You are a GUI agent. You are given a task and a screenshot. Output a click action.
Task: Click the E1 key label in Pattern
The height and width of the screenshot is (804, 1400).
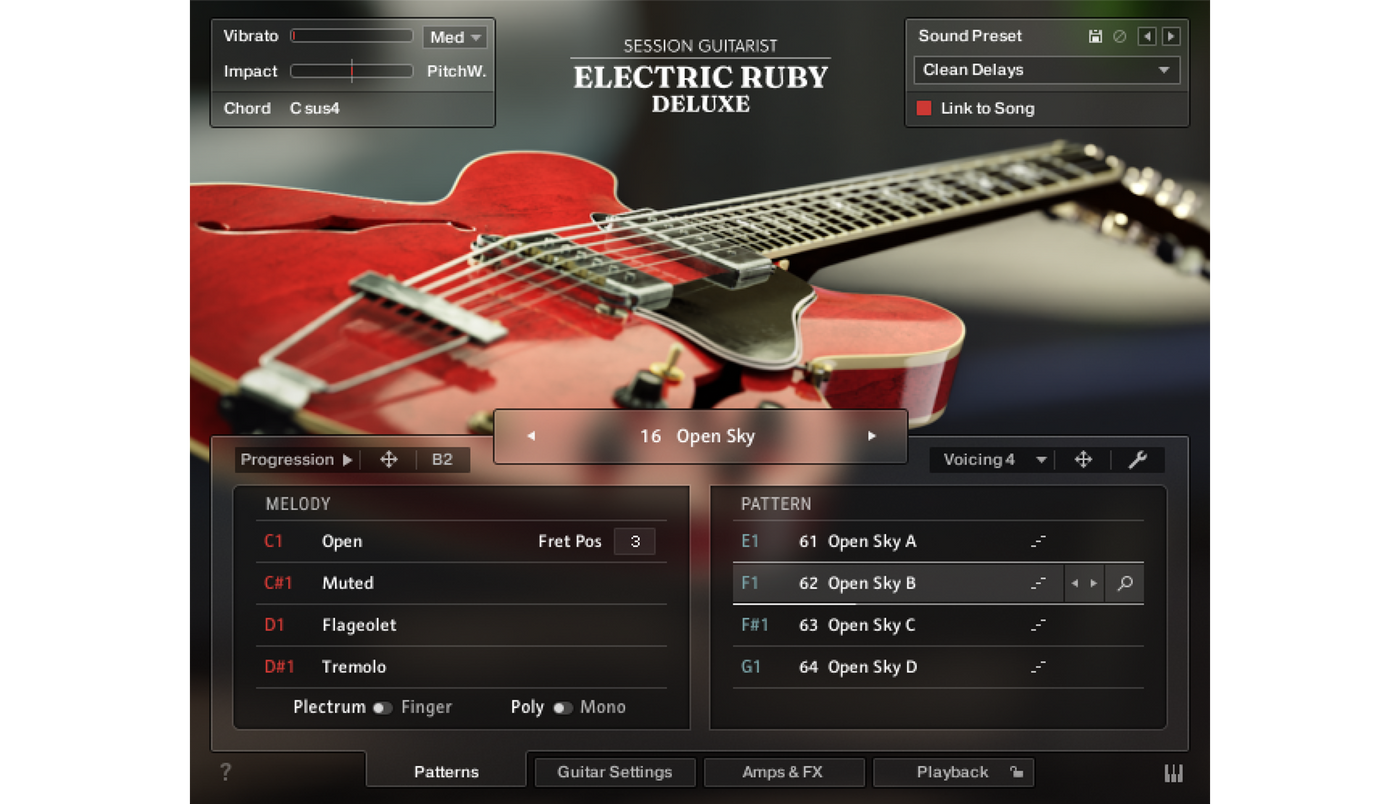[x=750, y=541]
